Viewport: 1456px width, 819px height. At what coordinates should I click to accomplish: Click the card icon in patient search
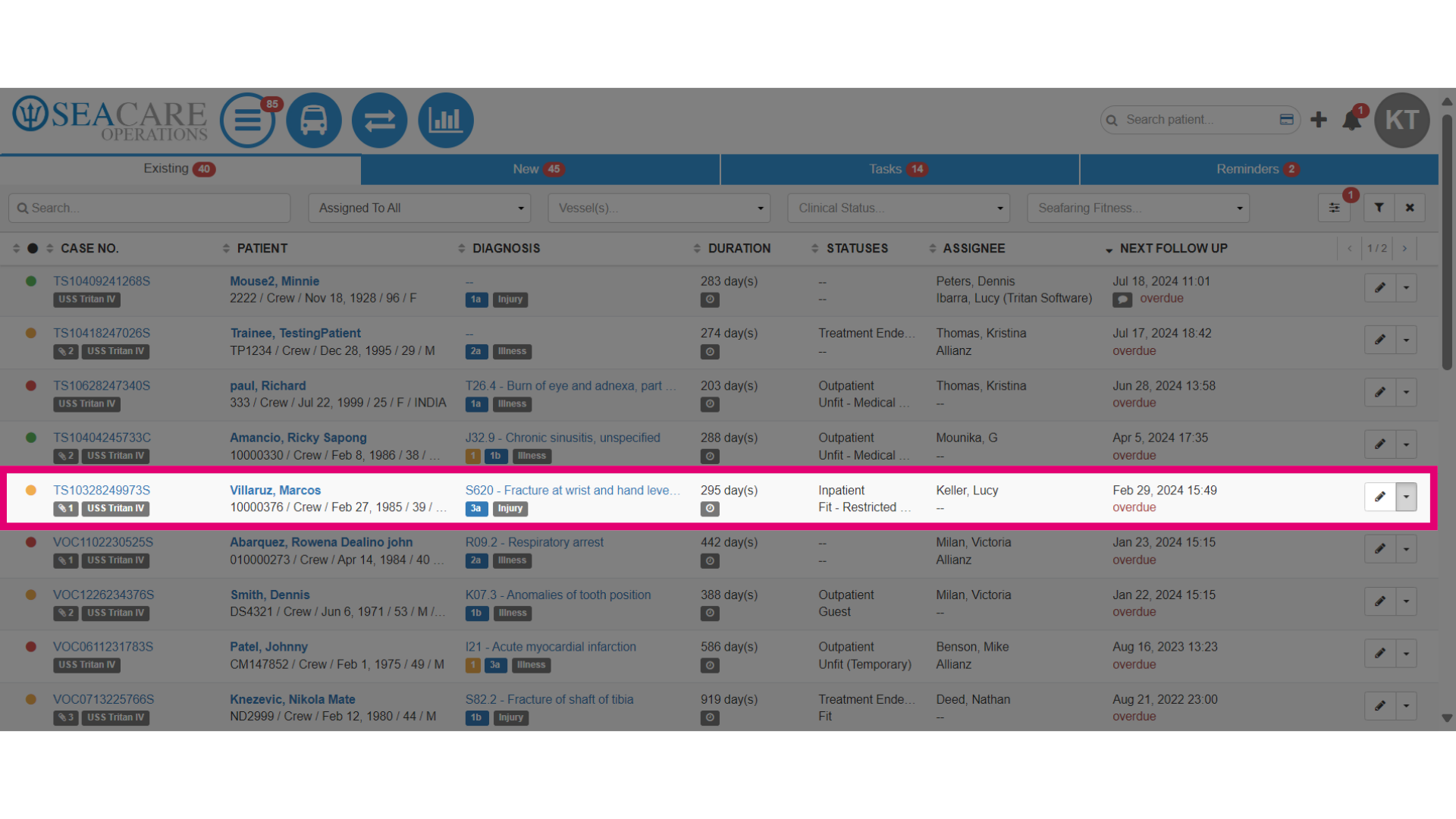click(x=1287, y=120)
